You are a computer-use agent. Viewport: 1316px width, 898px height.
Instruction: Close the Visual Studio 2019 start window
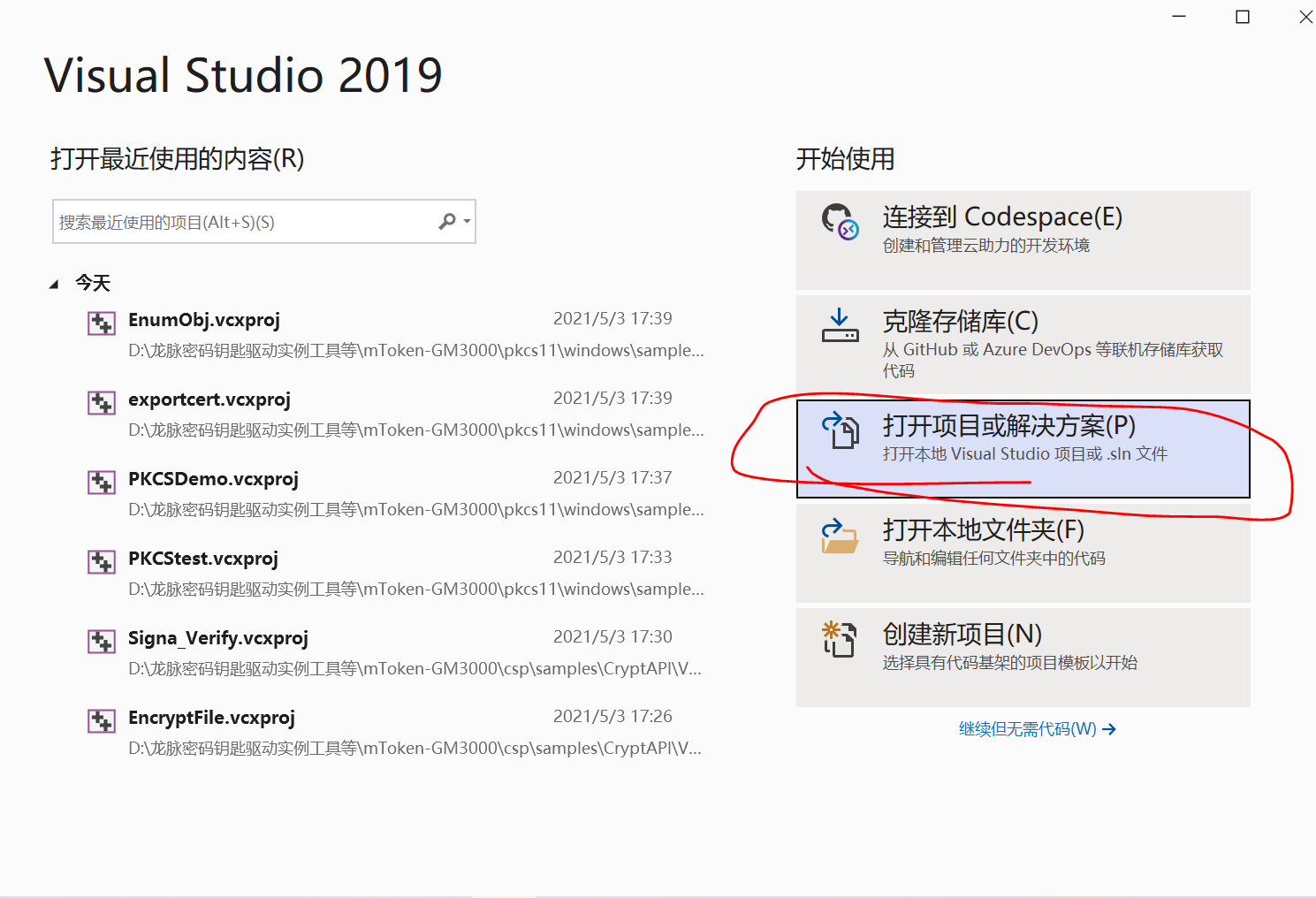point(1305,17)
